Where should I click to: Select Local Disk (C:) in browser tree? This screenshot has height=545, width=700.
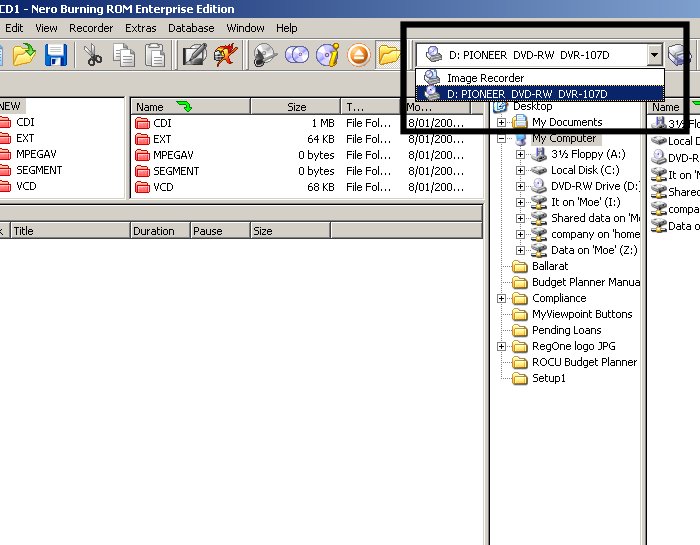point(585,170)
